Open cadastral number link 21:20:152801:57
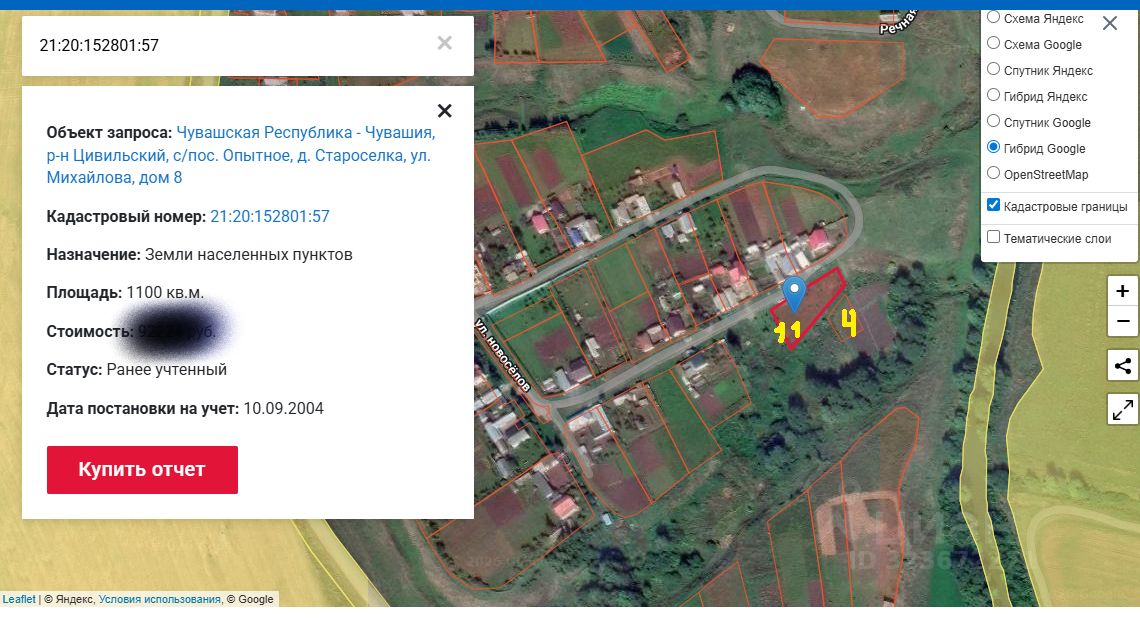 [270, 216]
